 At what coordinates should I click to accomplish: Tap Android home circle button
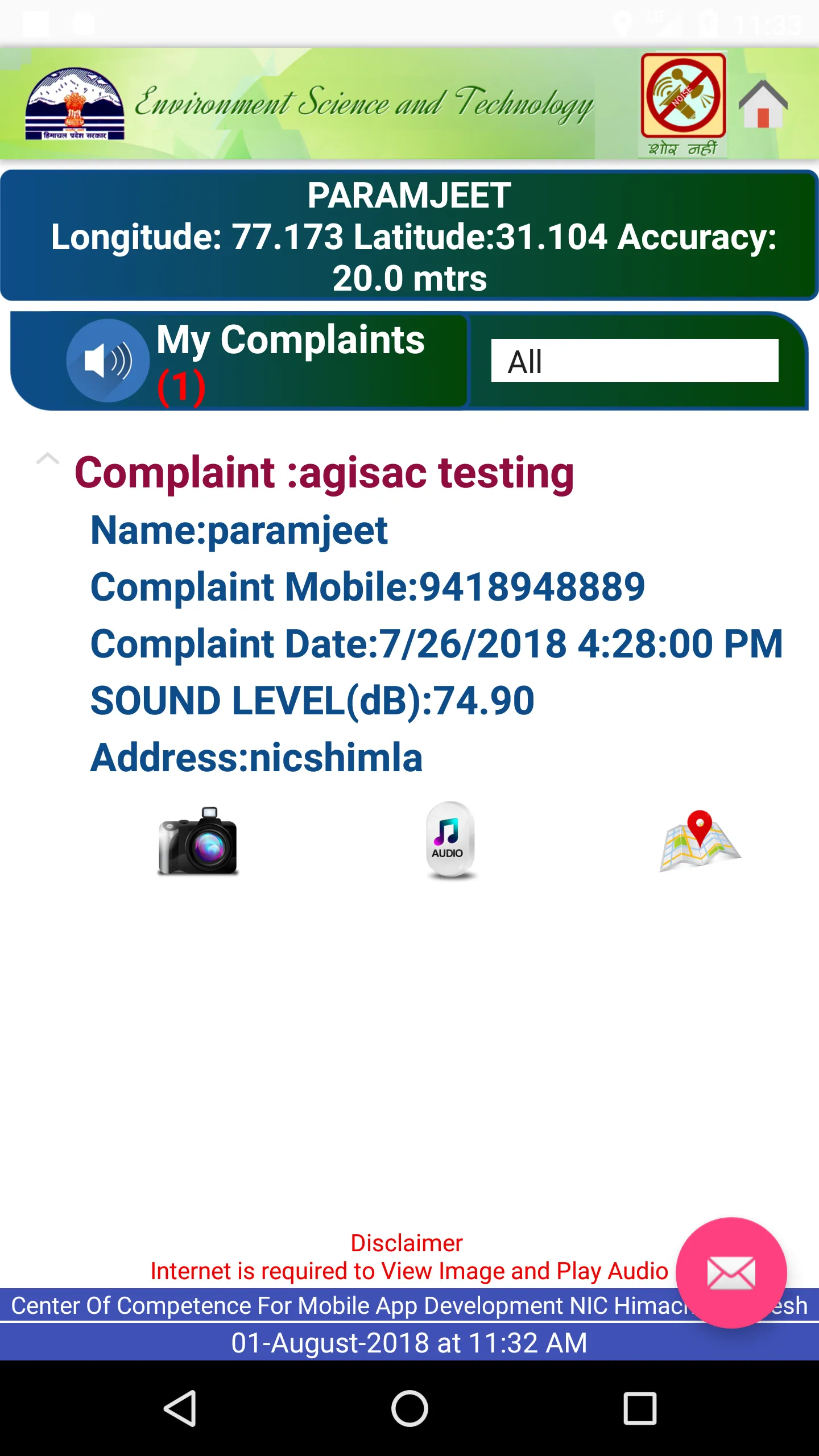409,1408
